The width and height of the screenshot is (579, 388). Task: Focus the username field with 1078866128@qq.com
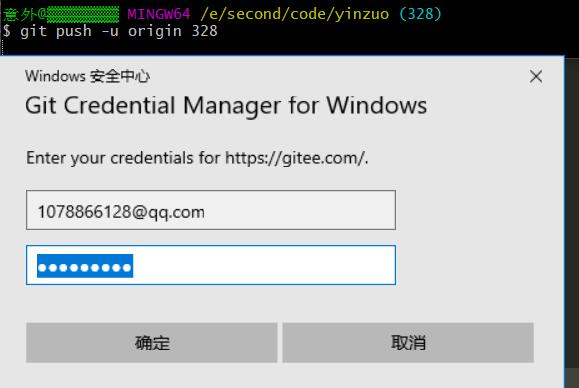(211, 210)
